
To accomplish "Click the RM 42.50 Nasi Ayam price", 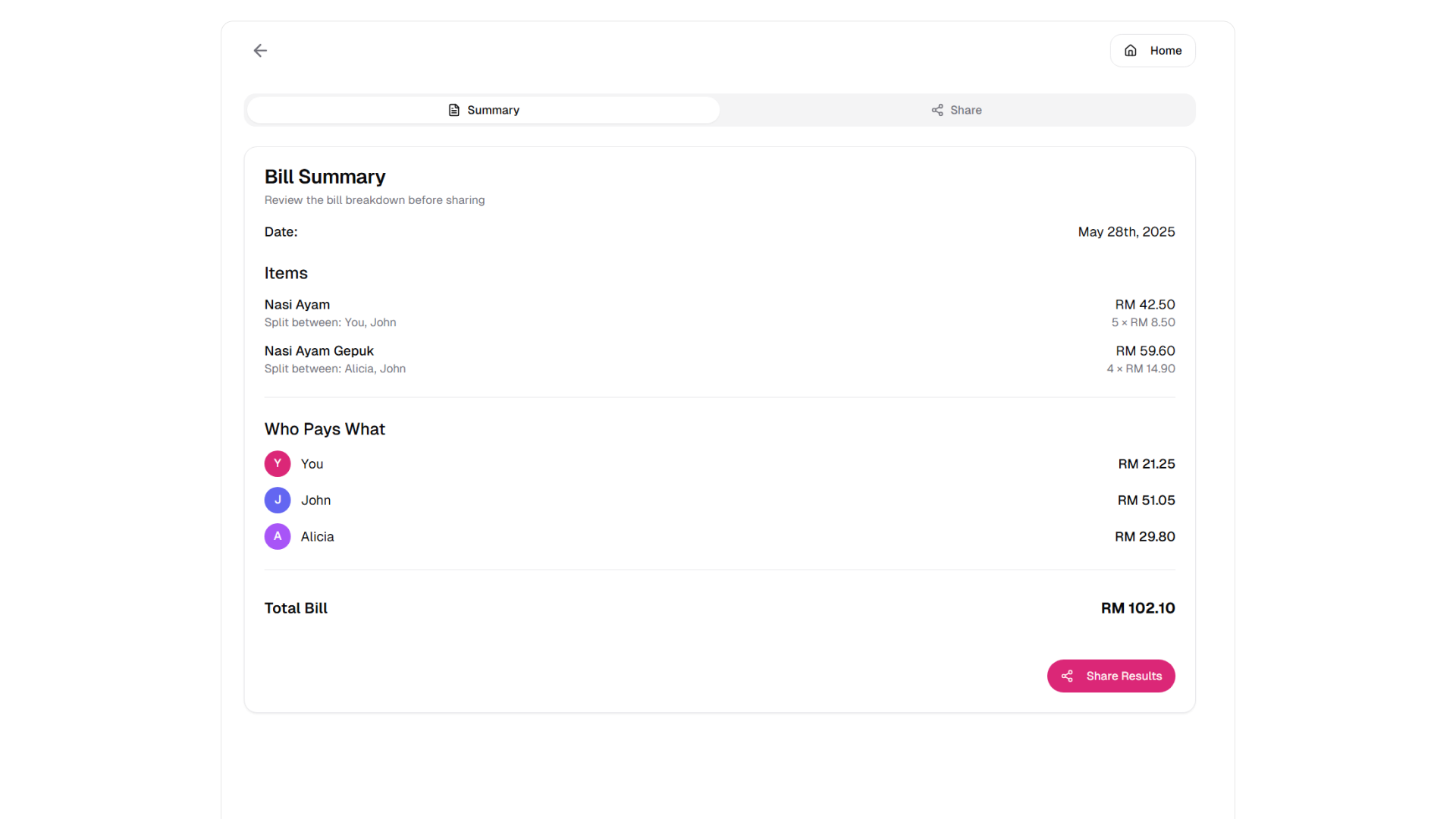I will [1144, 304].
